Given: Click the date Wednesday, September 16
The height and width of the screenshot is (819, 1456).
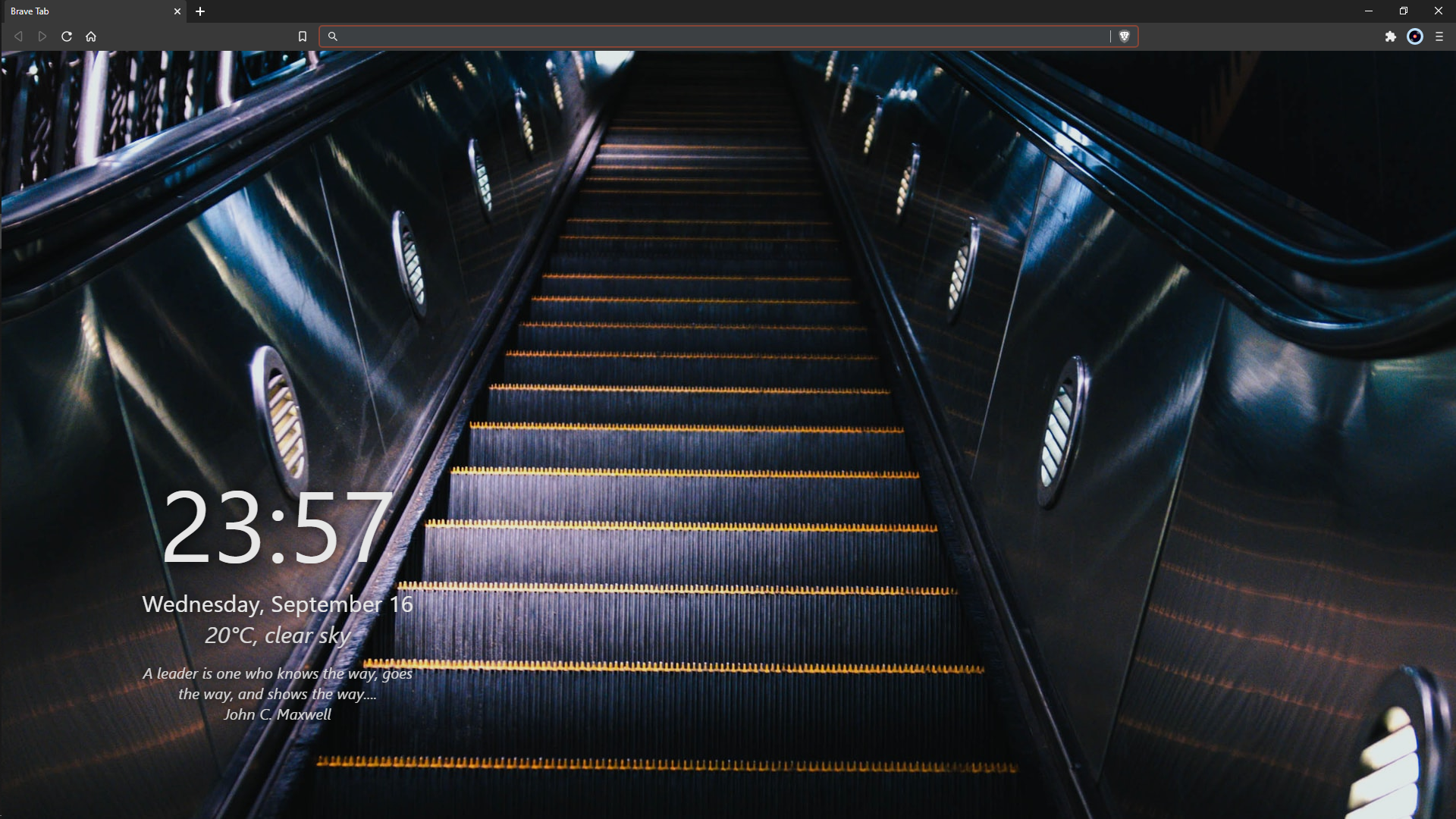Looking at the screenshot, I should point(278,604).
